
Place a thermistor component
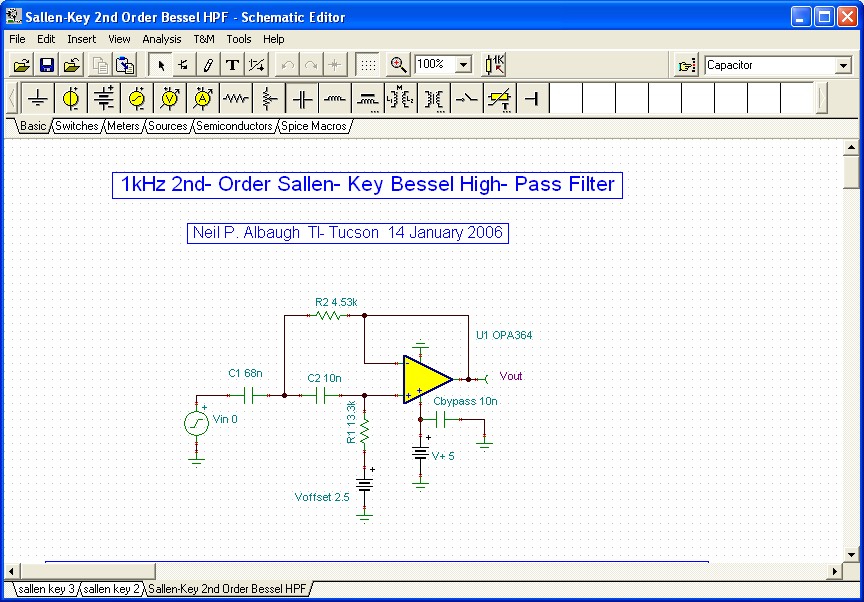tap(500, 99)
